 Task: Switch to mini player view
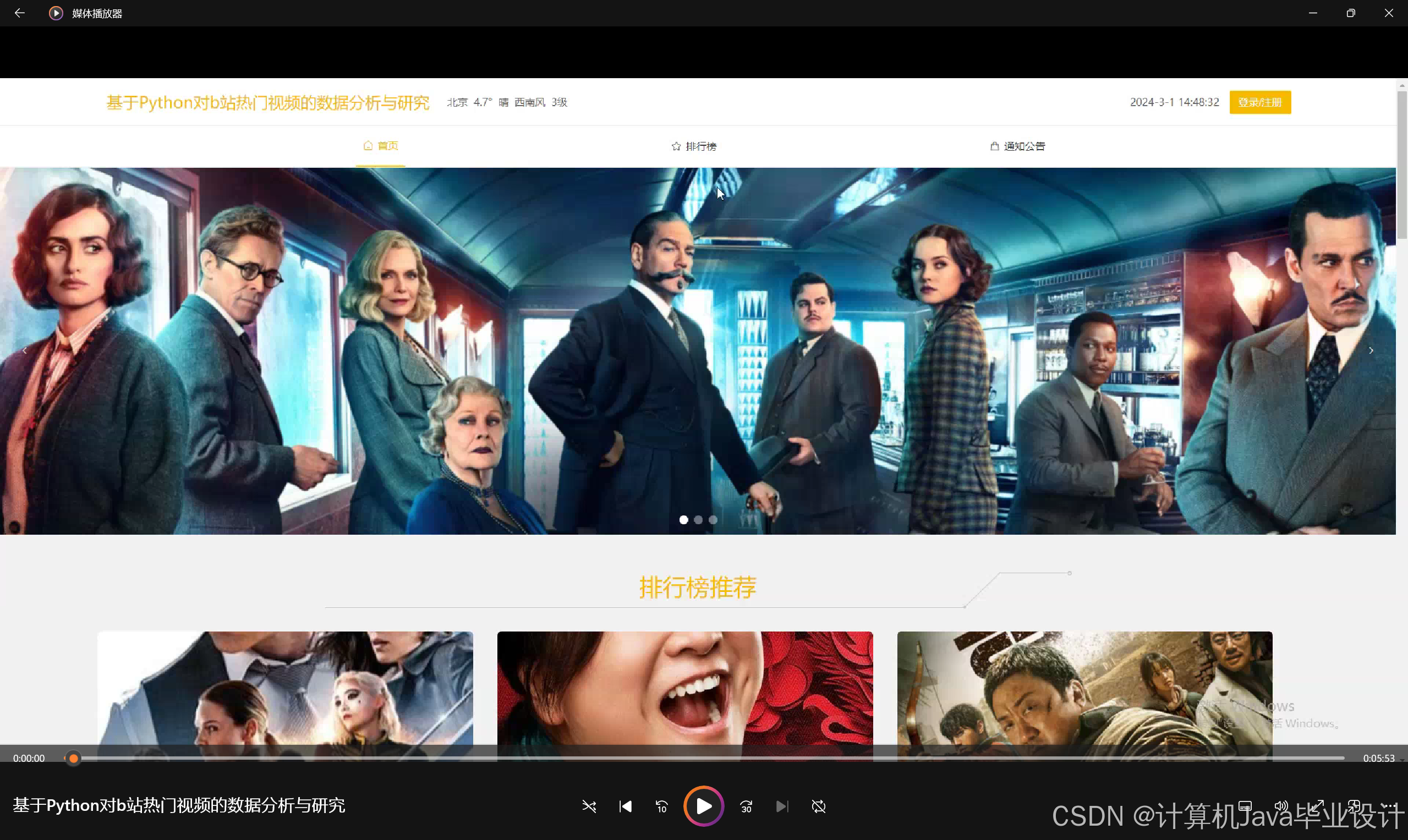(x=1354, y=806)
